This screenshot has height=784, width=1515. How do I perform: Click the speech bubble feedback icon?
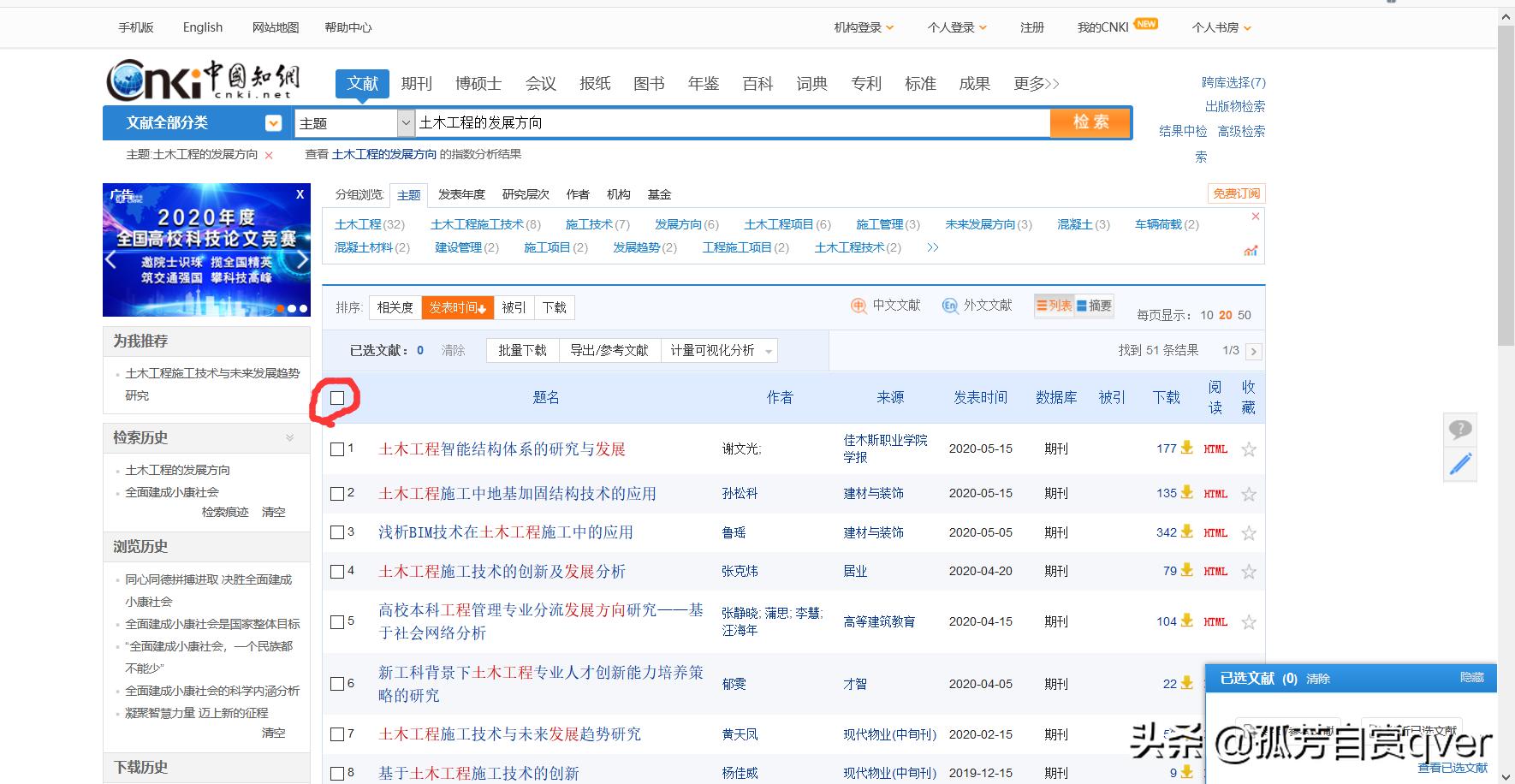(x=1460, y=429)
